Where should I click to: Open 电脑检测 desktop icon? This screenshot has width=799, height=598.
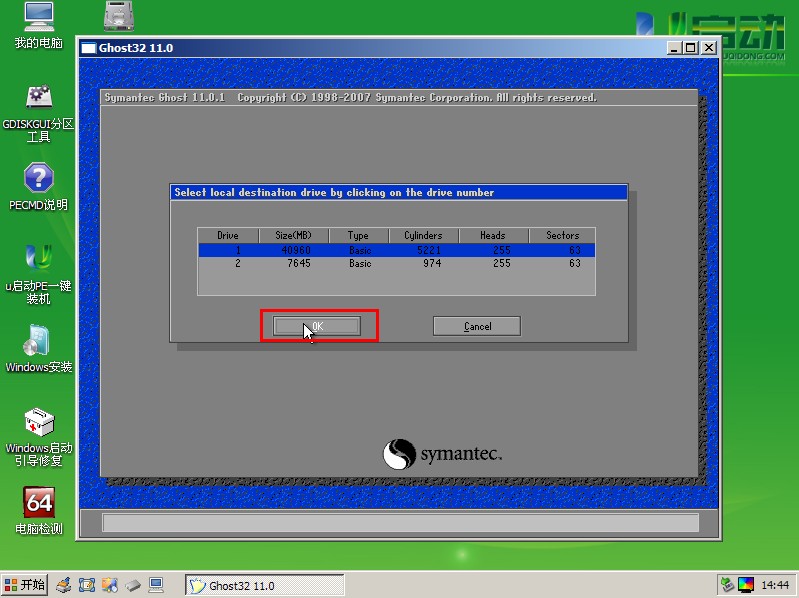(x=39, y=510)
